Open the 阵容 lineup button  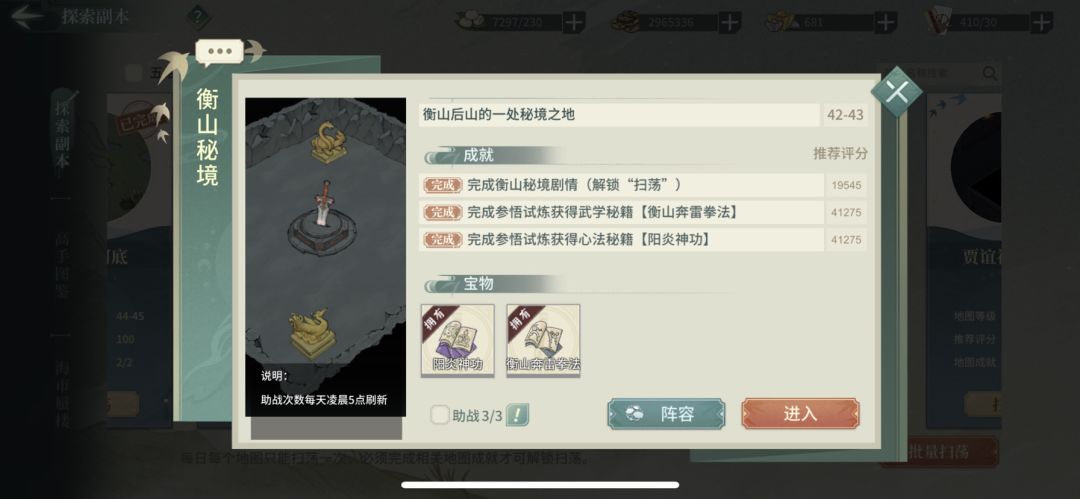[x=666, y=414]
